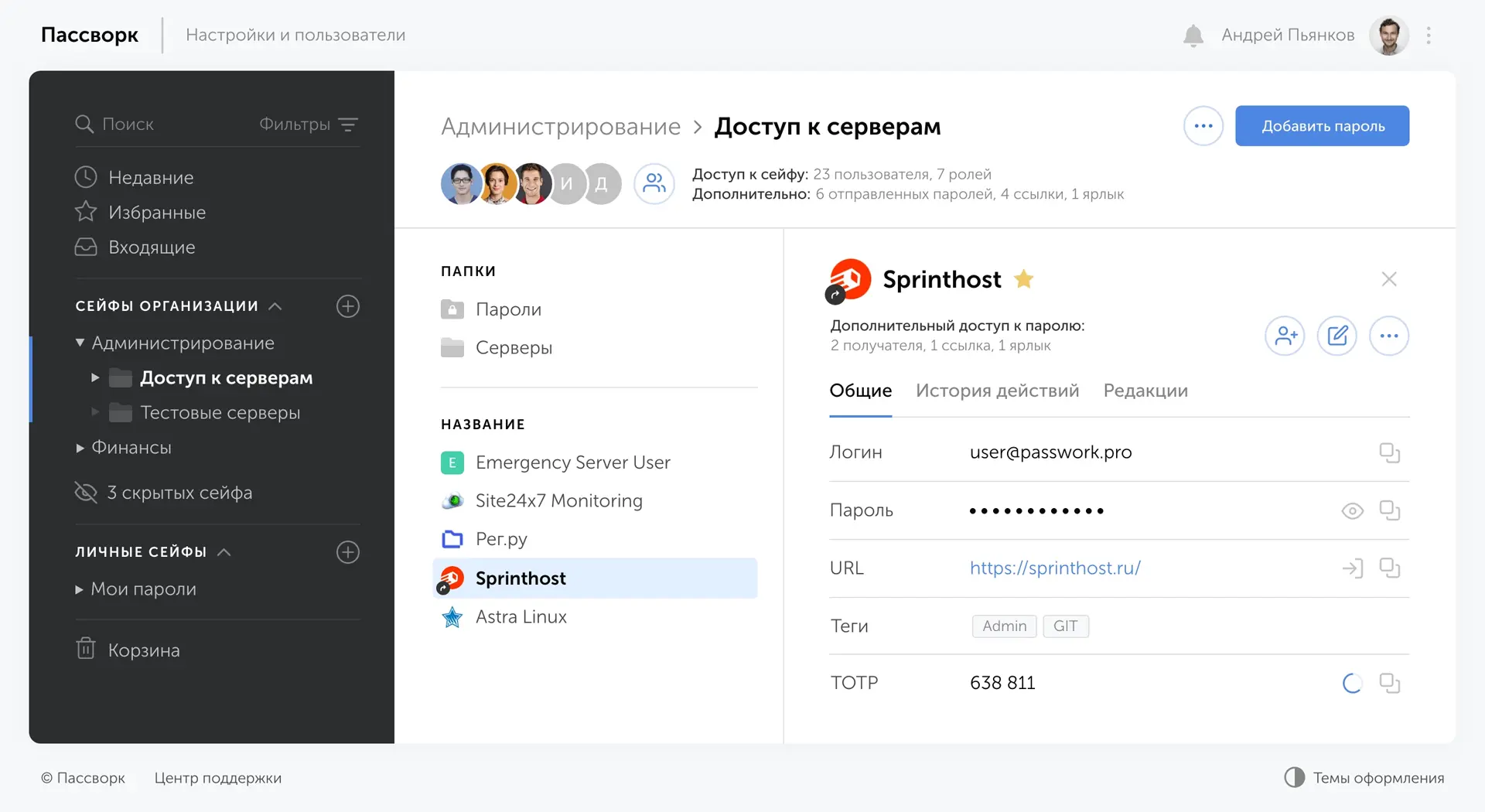Image resolution: width=1485 pixels, height=812 pixels.
Task: Click the add recipient icon for password access
Action: click(1284, 336)
